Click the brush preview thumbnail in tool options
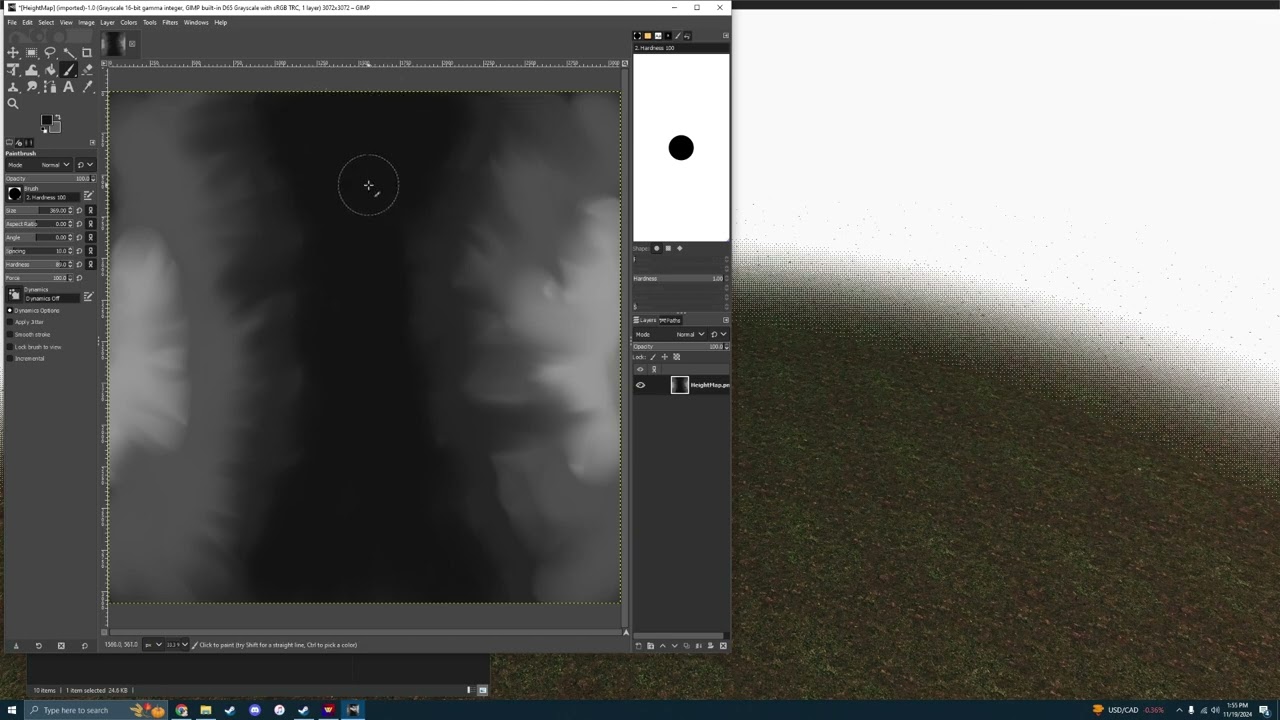Screen dimensions: 1280x720 tap(14, 193)
